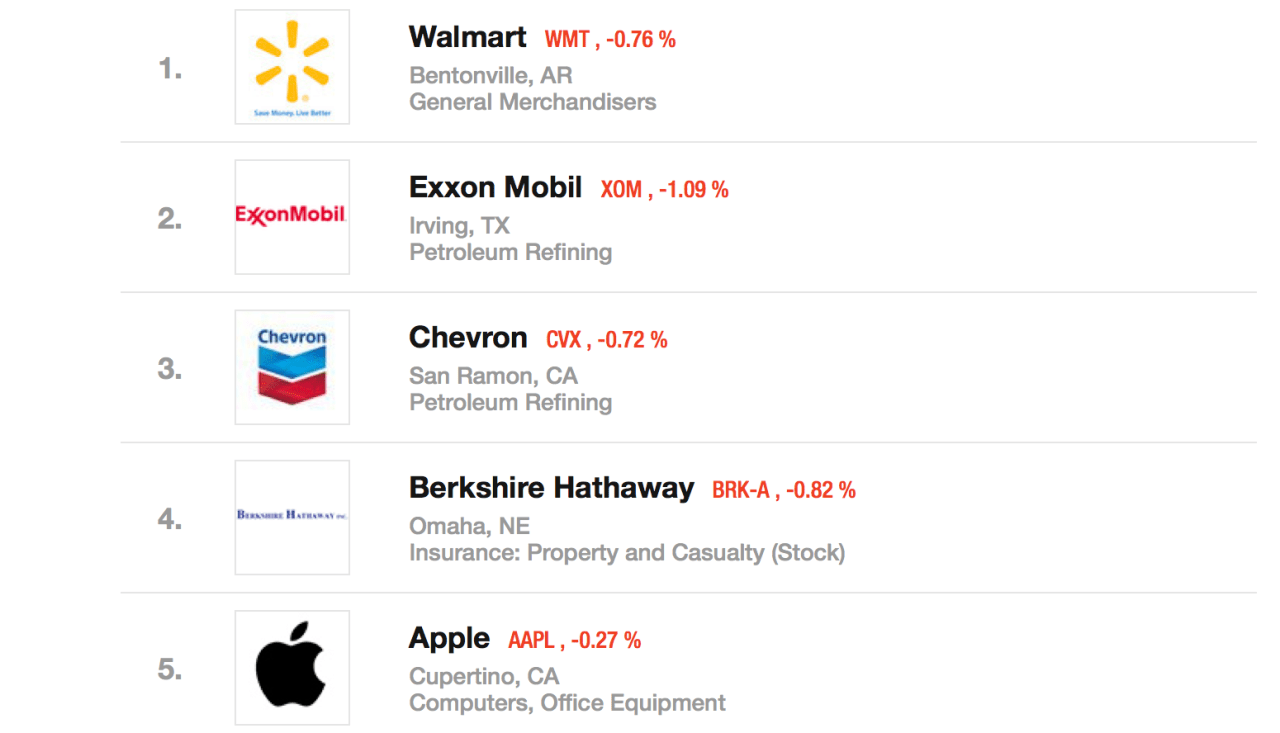Viewport: 1280px width, 733px height.
Task: Open the Berkshire Hathaway name link
Action: click(x=551, y=488)
